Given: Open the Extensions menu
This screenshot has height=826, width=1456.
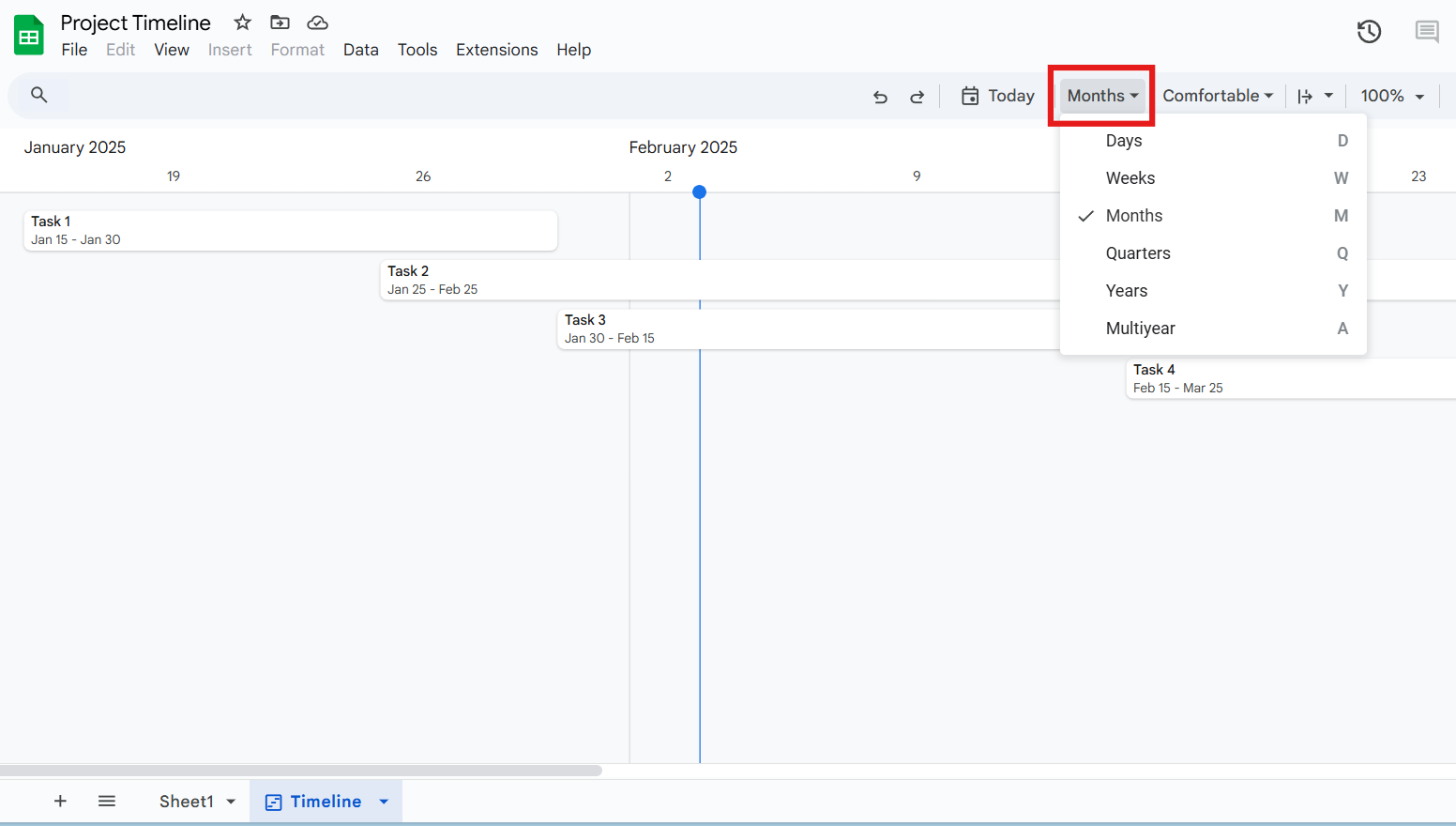Looking at the screenshot, I should (496, 50).
